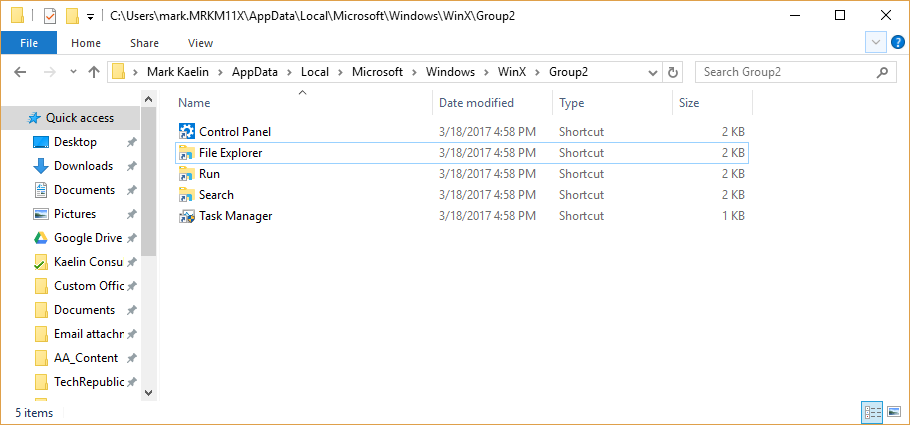The image size is (910, 425).
Task: Open Google Drive in Quick access
Action: (x=87, y=238)
